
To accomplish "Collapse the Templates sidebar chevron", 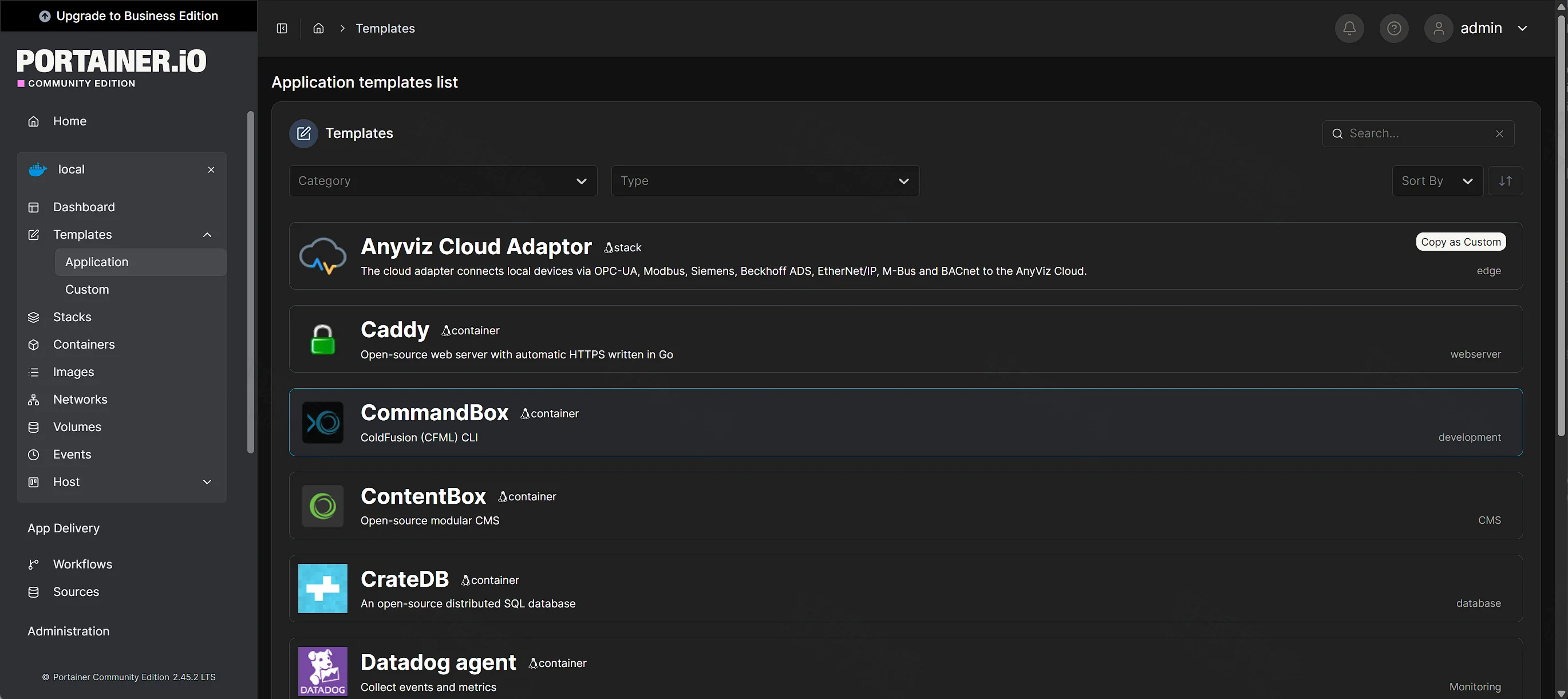I will pyautogui.click(x=207, y=234).
